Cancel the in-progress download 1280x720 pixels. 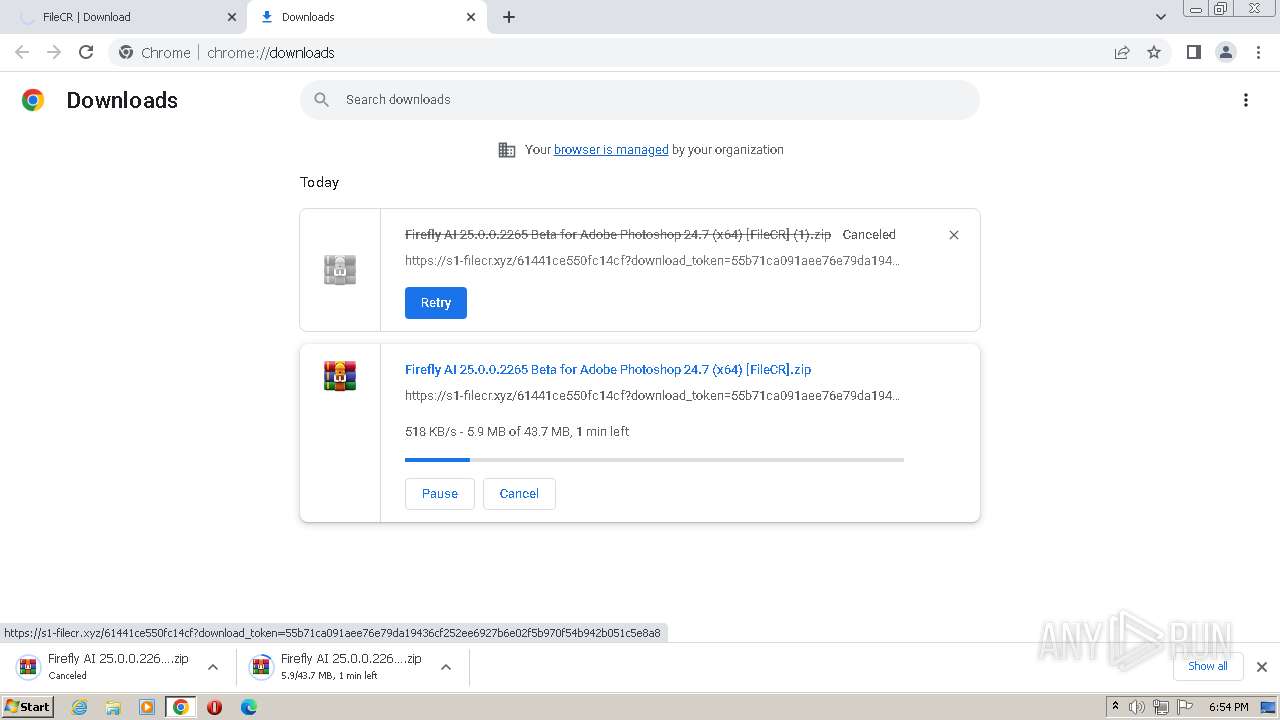coord(519,494)
